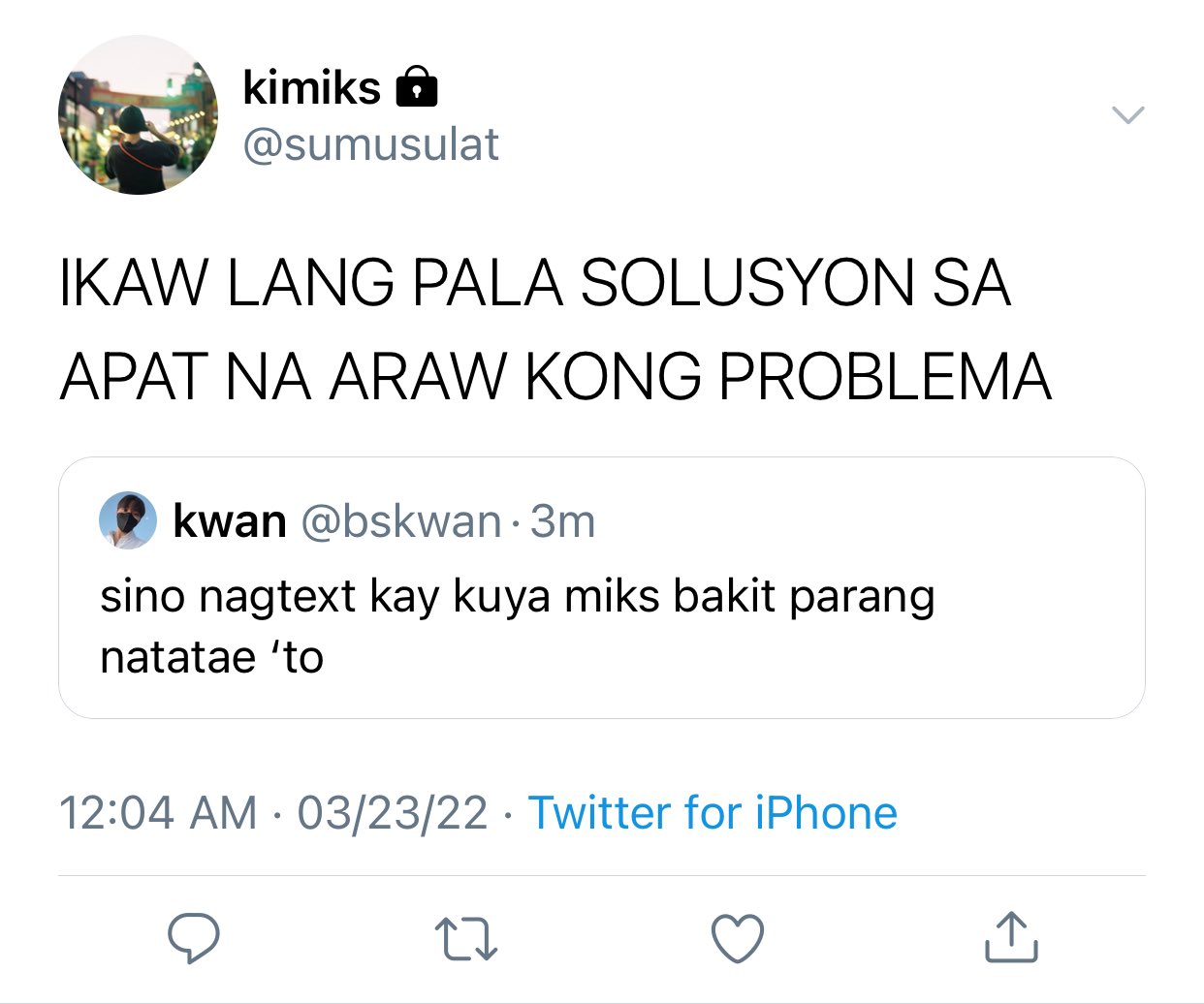The image size is (1204, 1004).
Task: Click the 03/23/22 date
Action: [393, 812]
